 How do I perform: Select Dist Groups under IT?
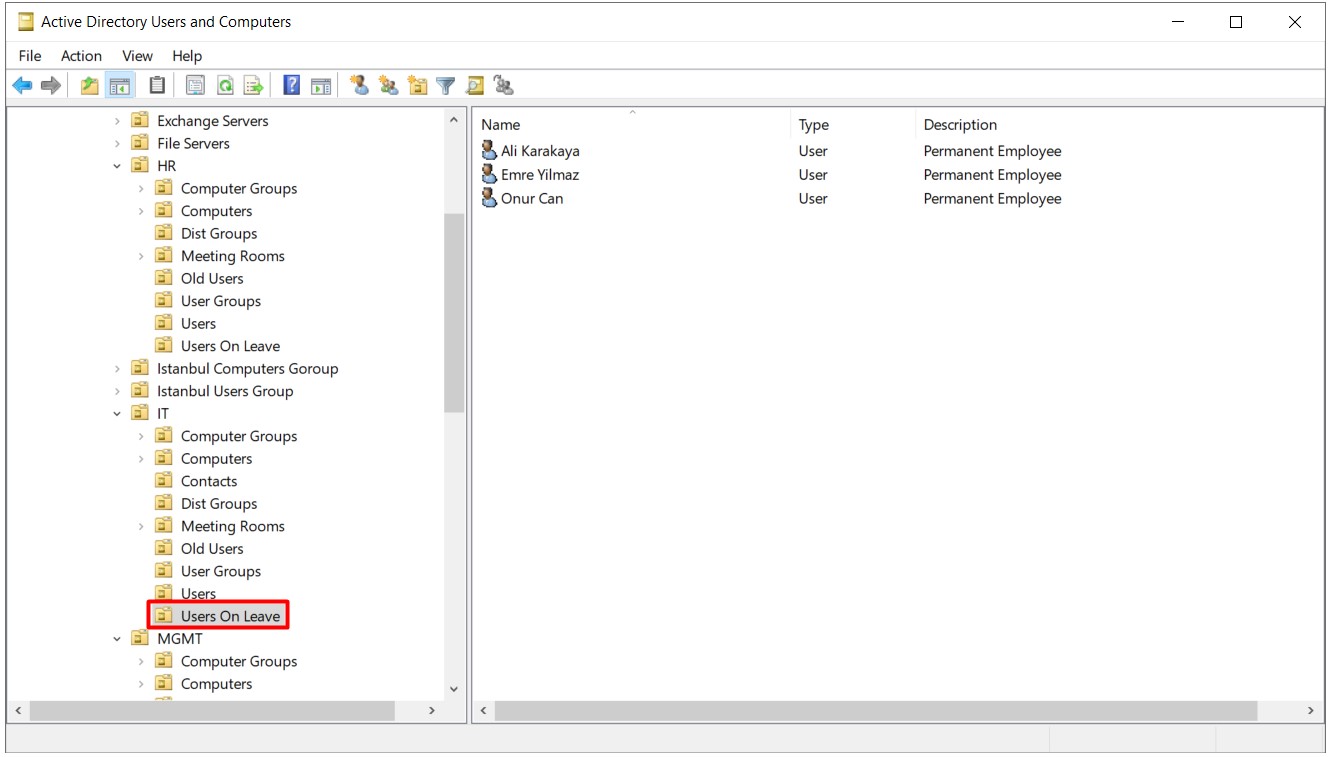point(219,504)
